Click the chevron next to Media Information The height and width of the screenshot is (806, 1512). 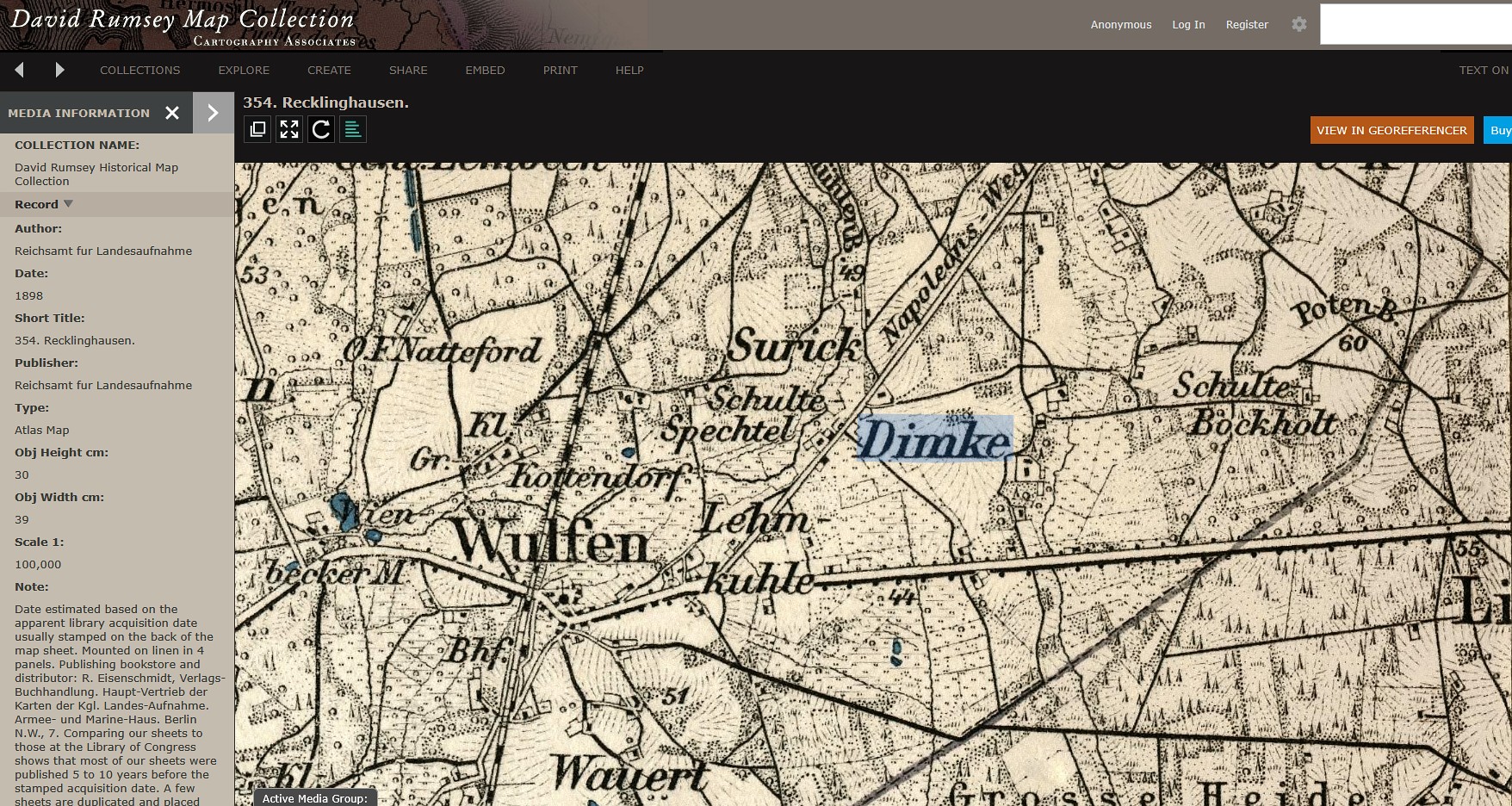tap(213, 113)
